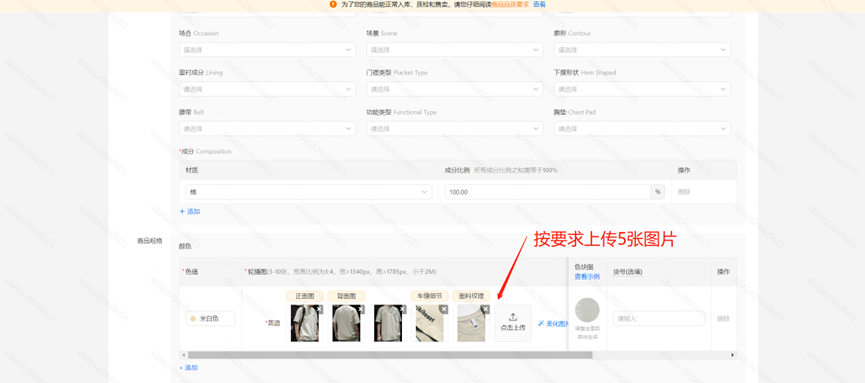Click the horizontal scrollbar below the color table
Viewport: 865px width, 383px height.
click(389, 355)
